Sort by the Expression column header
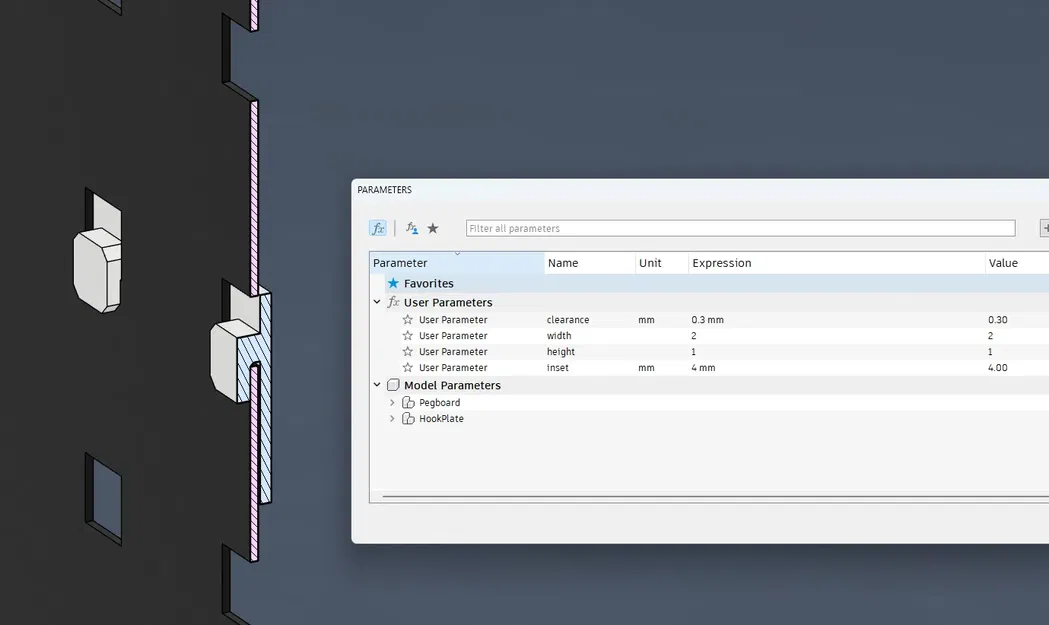The width and height of the screenshot is (1049, 625). [x=836, y=263]
